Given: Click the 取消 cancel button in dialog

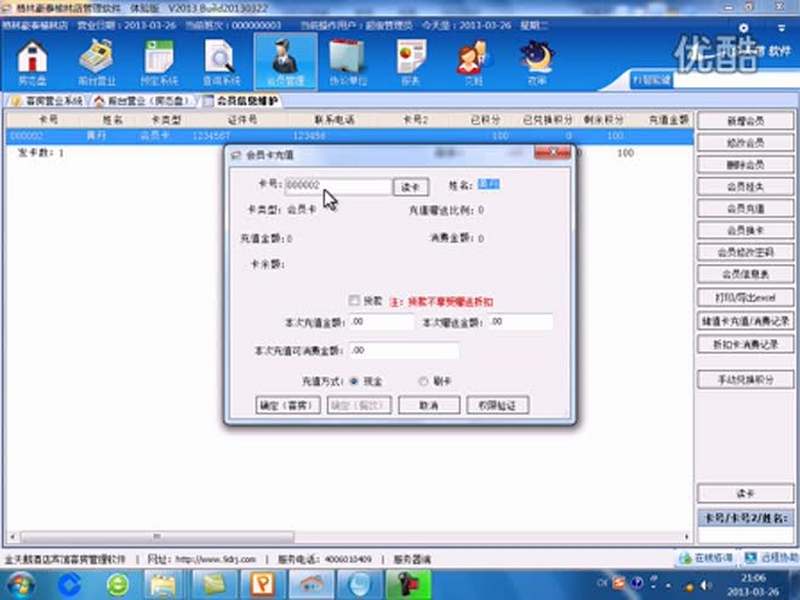Looking at the screenshot, I should tap(428, 405).
